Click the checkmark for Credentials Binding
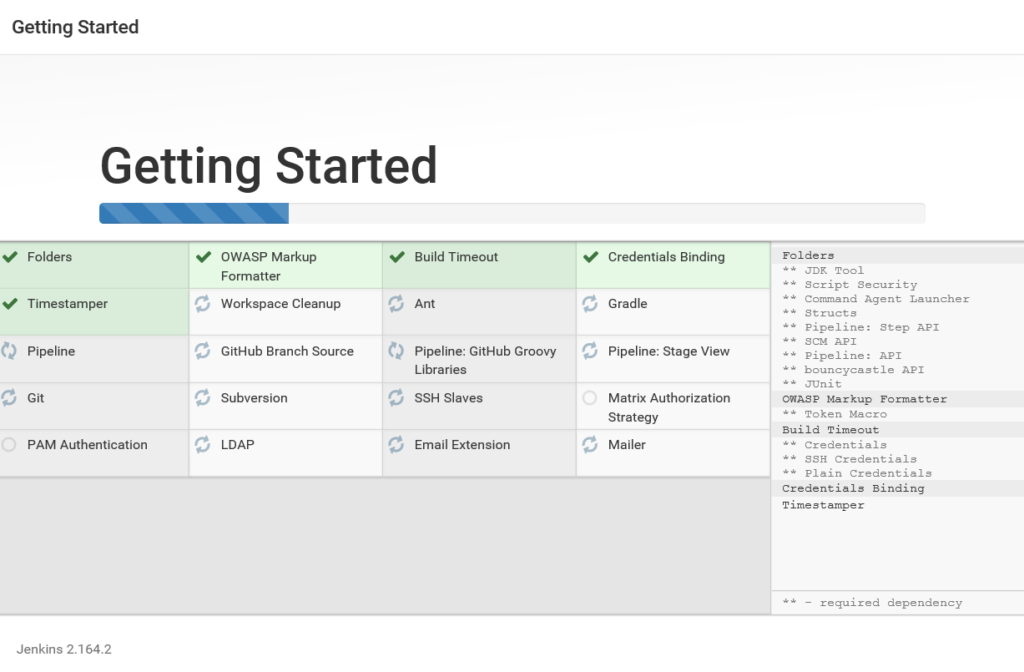Viewport: 1024px width, 672px height. point(590,257)
